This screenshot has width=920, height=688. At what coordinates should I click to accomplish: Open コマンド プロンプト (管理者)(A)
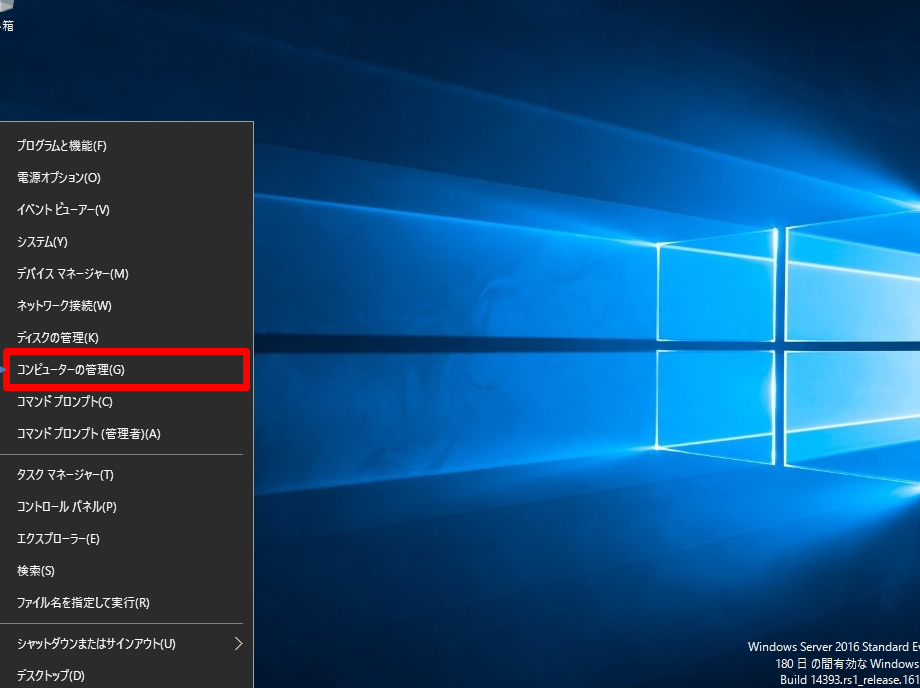point(89,434)
